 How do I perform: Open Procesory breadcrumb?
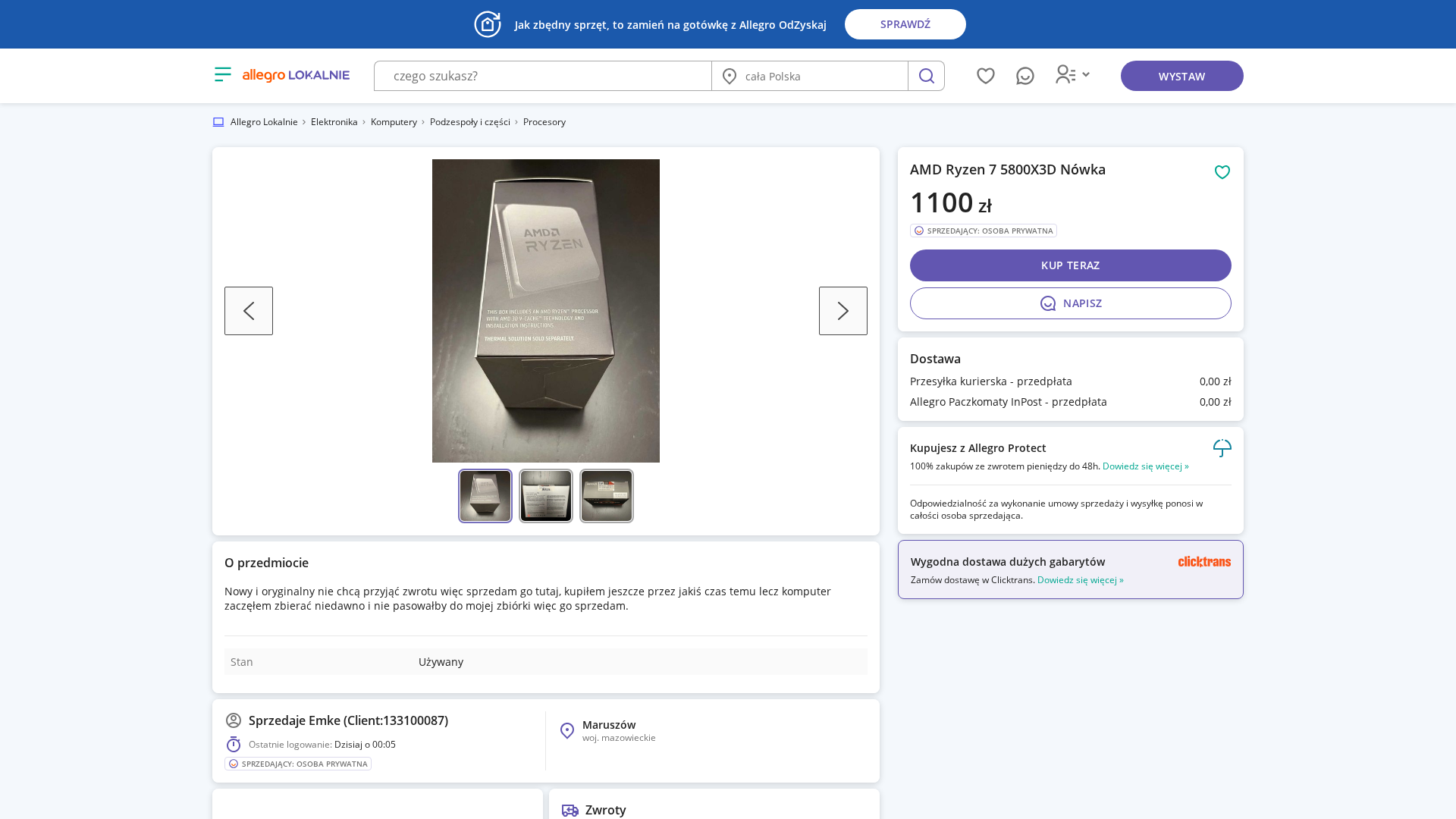(x=544, y=122)
